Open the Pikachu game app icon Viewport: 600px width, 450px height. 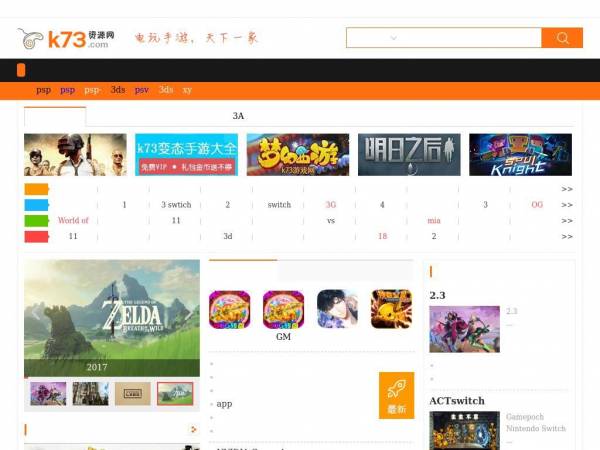(x=391, y=309)
